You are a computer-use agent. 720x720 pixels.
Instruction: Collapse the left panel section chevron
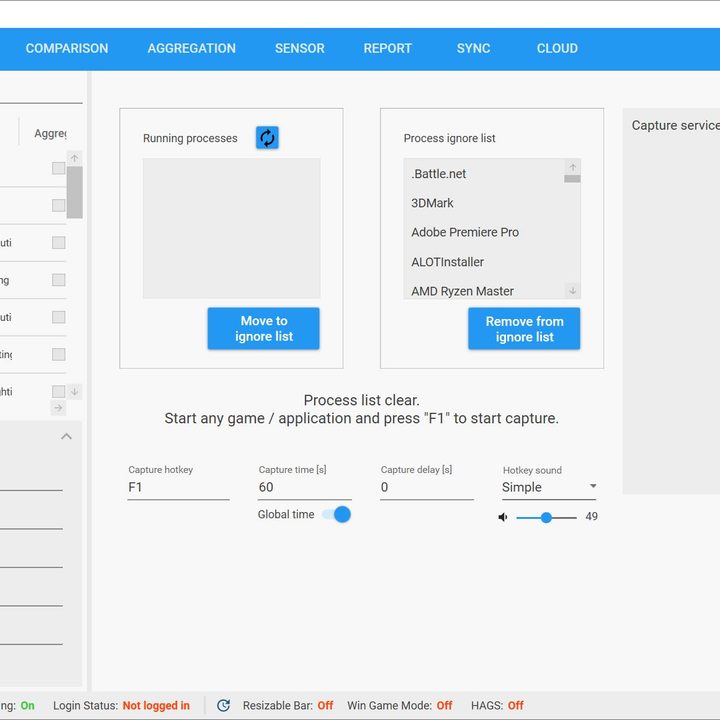click(x=67, y=436)
